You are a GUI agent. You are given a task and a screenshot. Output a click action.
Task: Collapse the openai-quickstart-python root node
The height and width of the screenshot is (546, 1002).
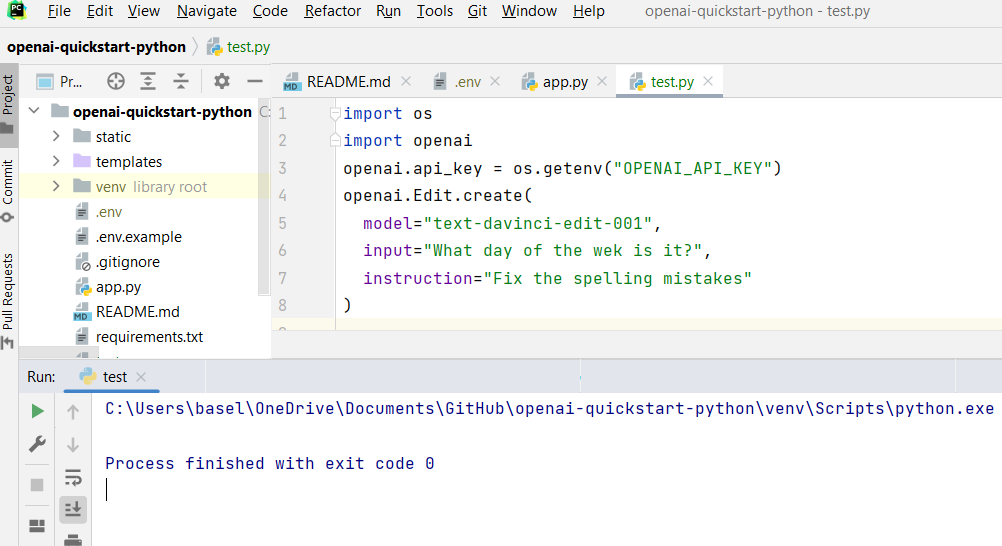[34, 112]
